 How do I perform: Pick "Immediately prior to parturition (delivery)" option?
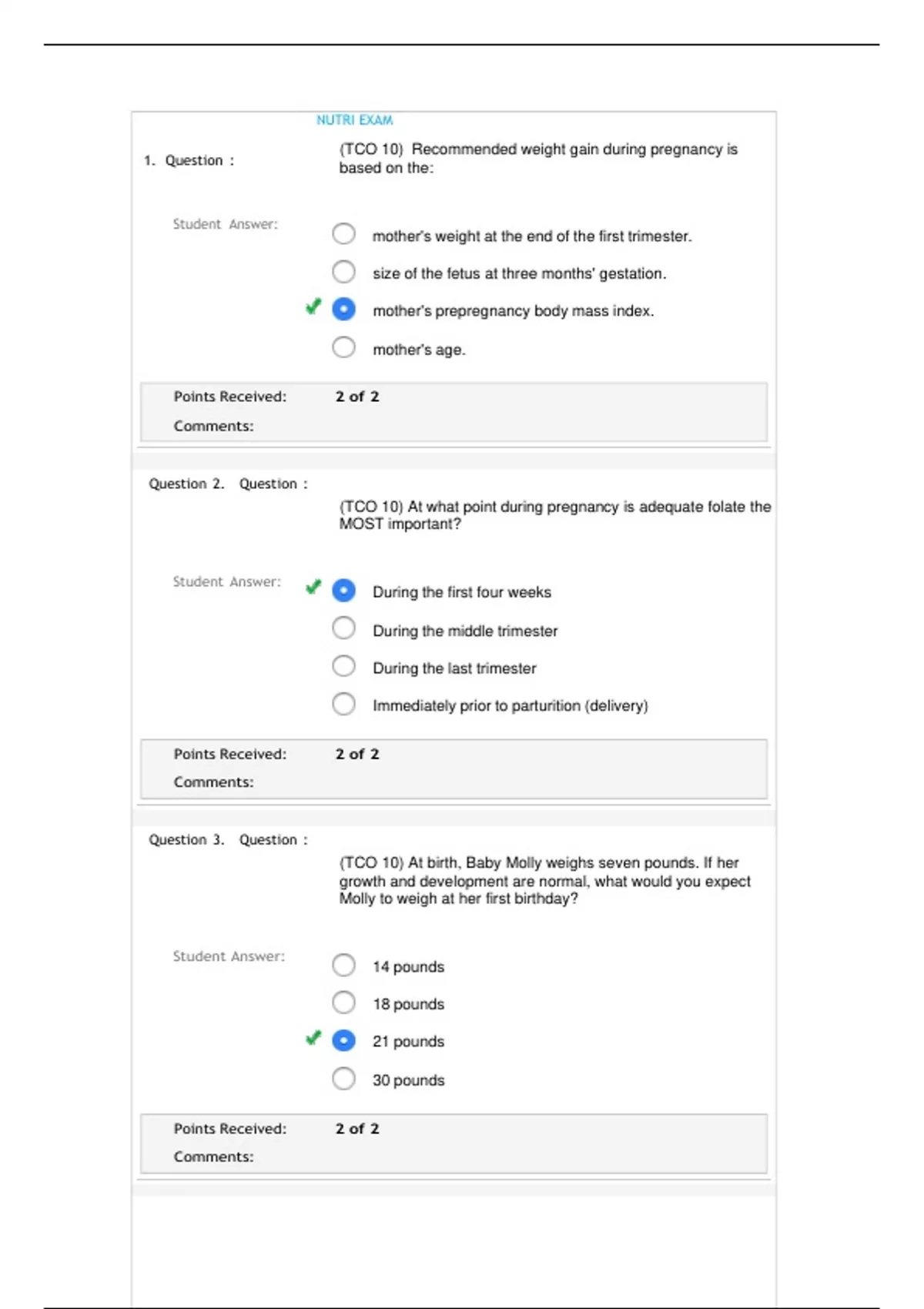click(343, 704)
